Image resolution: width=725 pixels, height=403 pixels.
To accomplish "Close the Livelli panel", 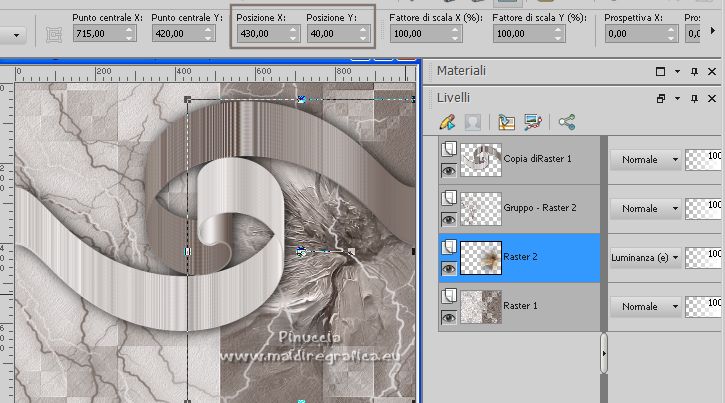I will pyautogui.click(x=712, y=98).
